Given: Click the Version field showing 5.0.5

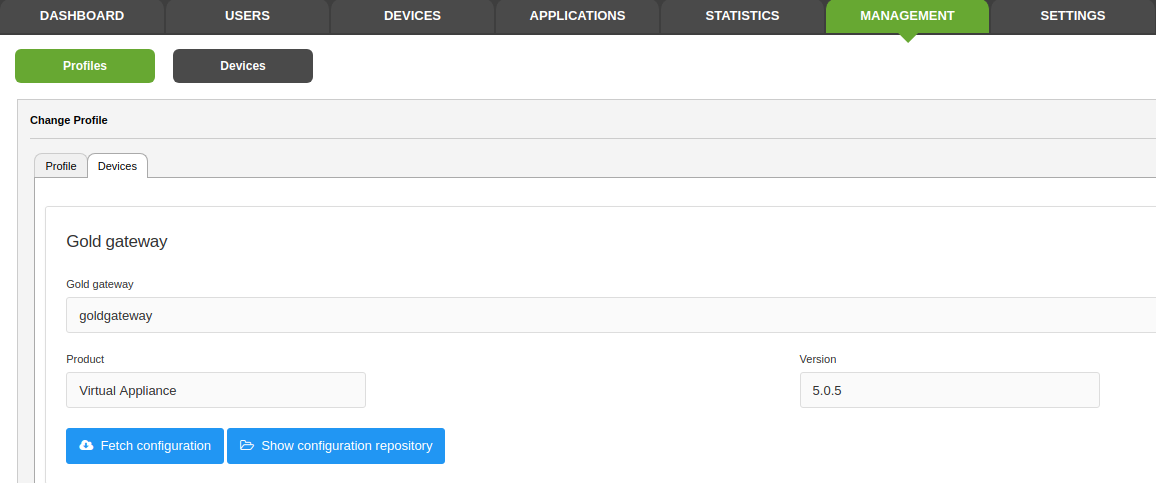Looking at the screenshot, I should 949,390.
